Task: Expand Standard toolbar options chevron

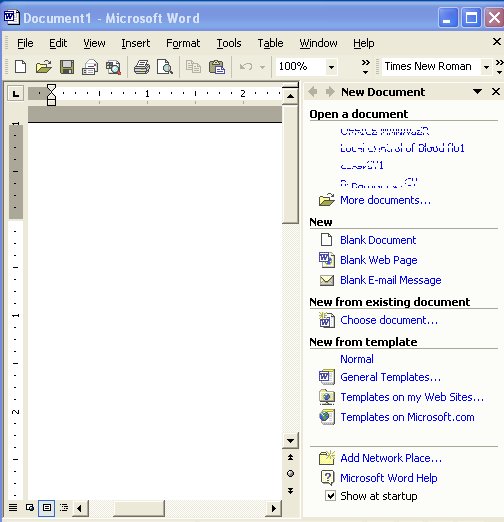Action: pyautogui.click(x=366, y=67)
